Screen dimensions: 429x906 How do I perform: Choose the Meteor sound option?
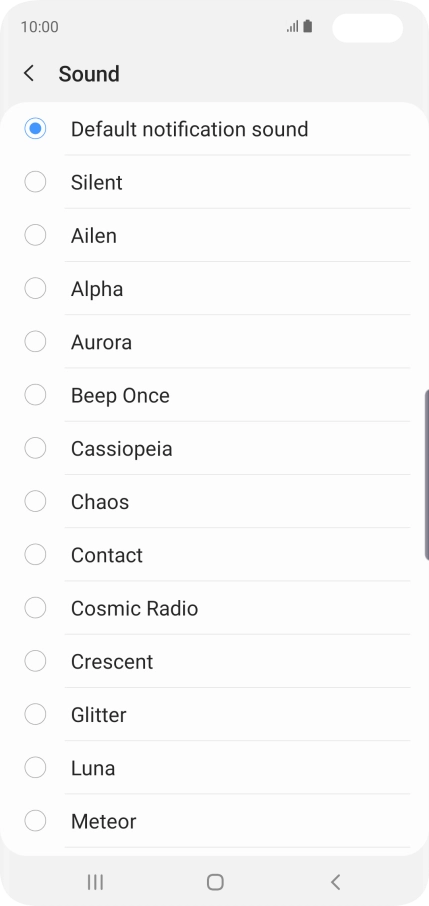pos(214,821)
